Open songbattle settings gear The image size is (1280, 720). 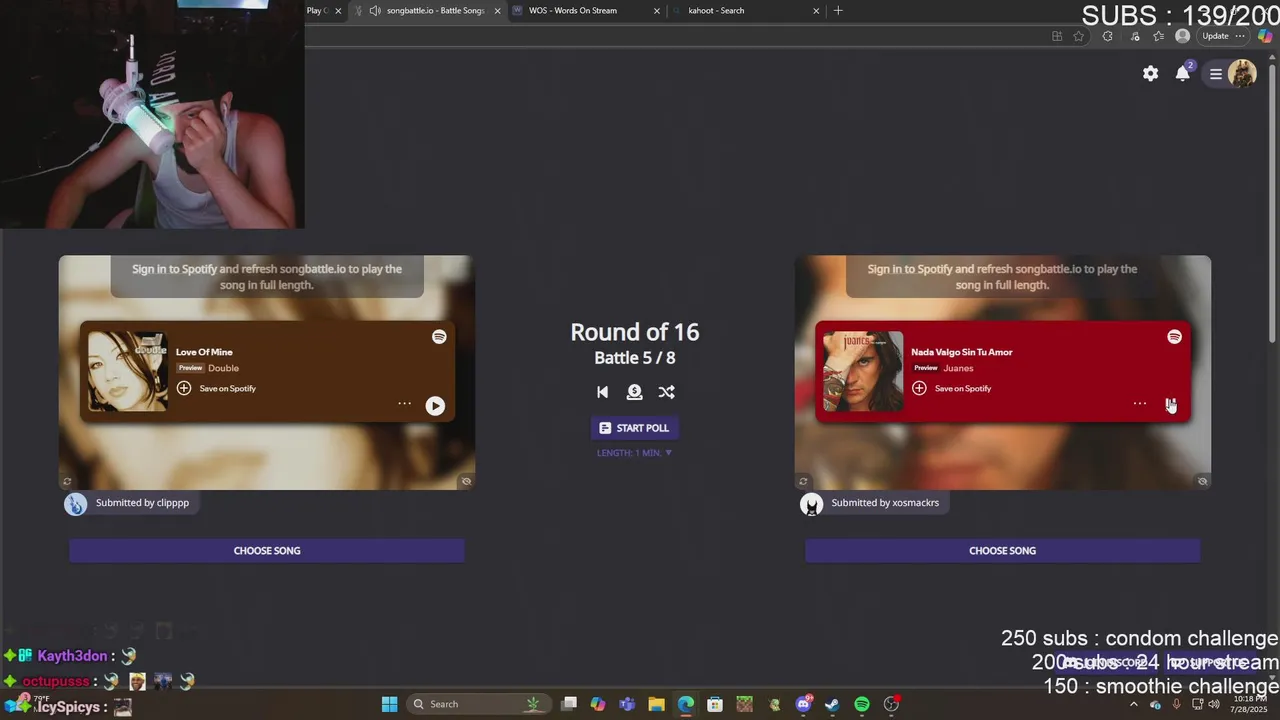[x=1151, y=73]
